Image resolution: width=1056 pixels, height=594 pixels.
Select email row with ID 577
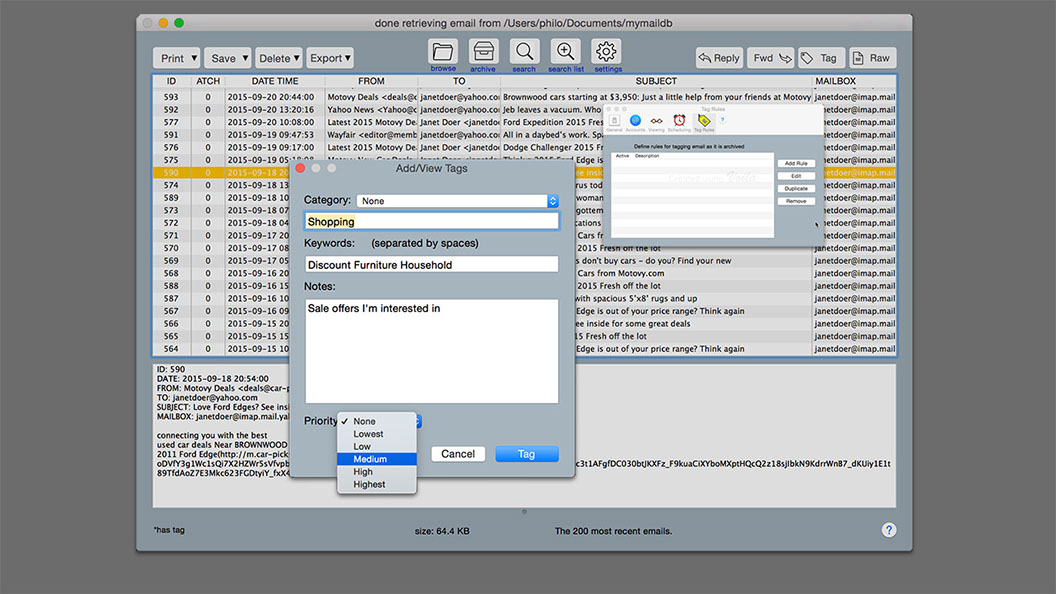[377, 122]
